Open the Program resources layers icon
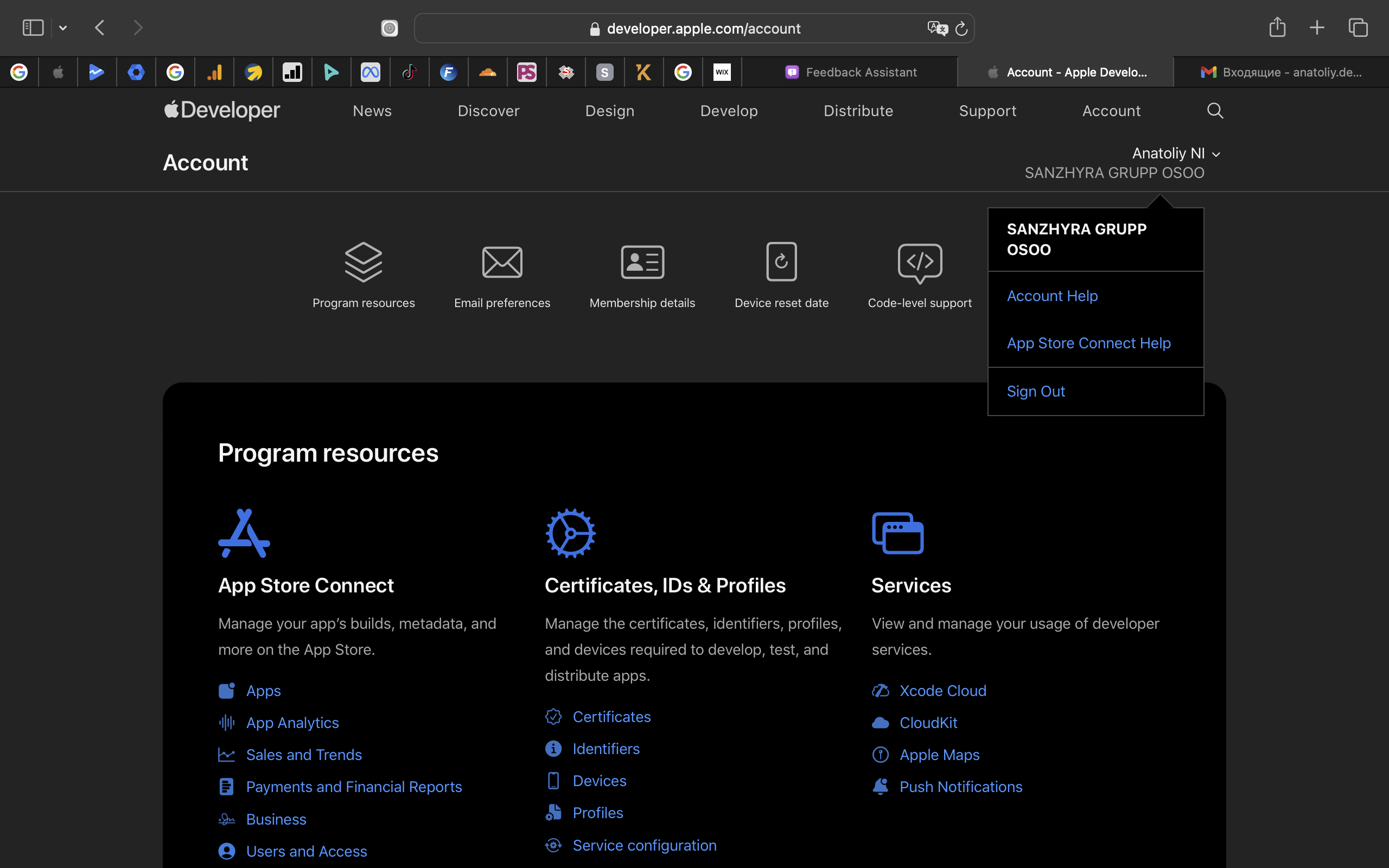This screenshot has height=868, width=1389. [x=364, y=262]
